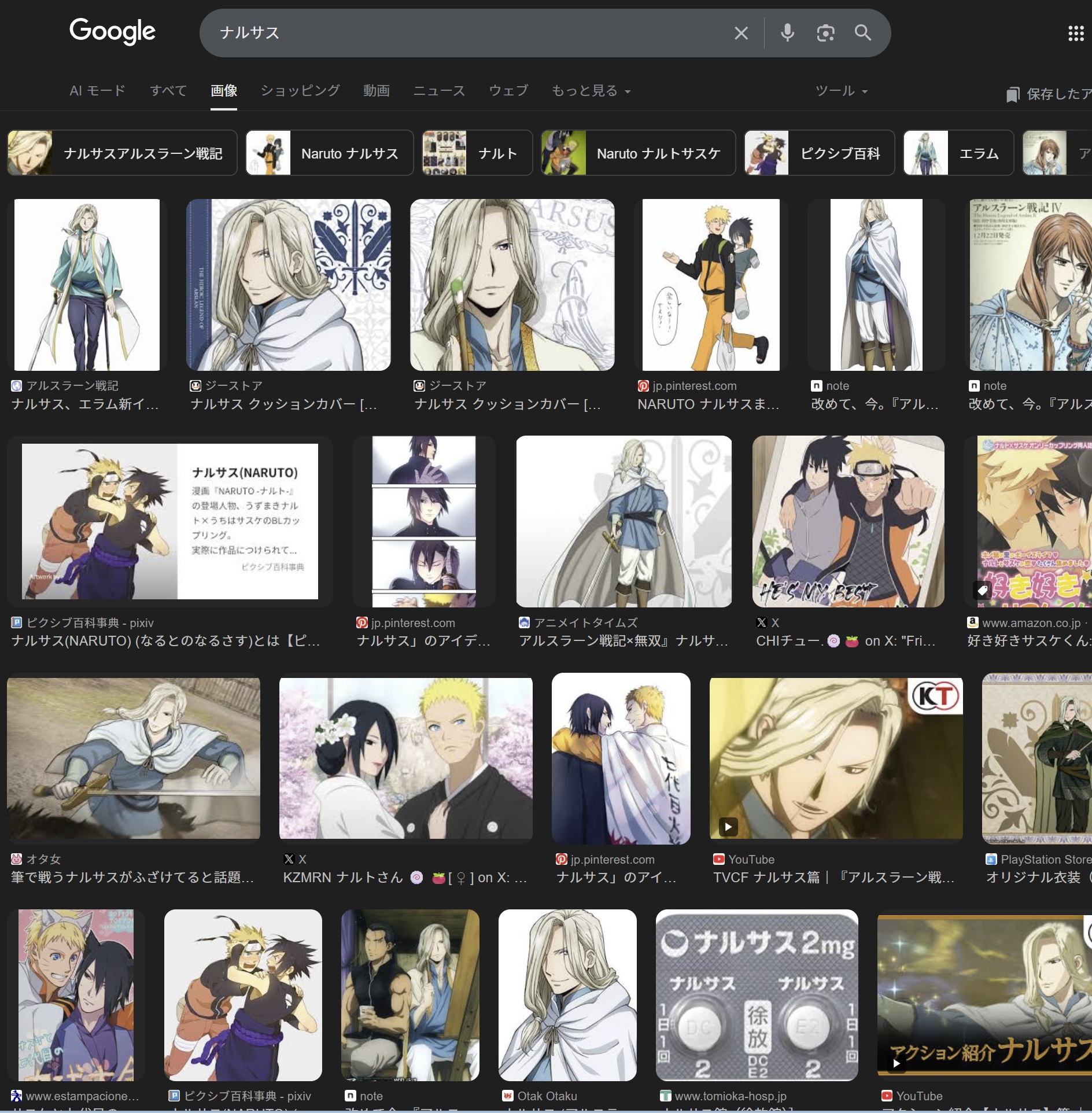Open the ツール dropdown menu
Viewport: 1092px width, 1113px height.
841,91
